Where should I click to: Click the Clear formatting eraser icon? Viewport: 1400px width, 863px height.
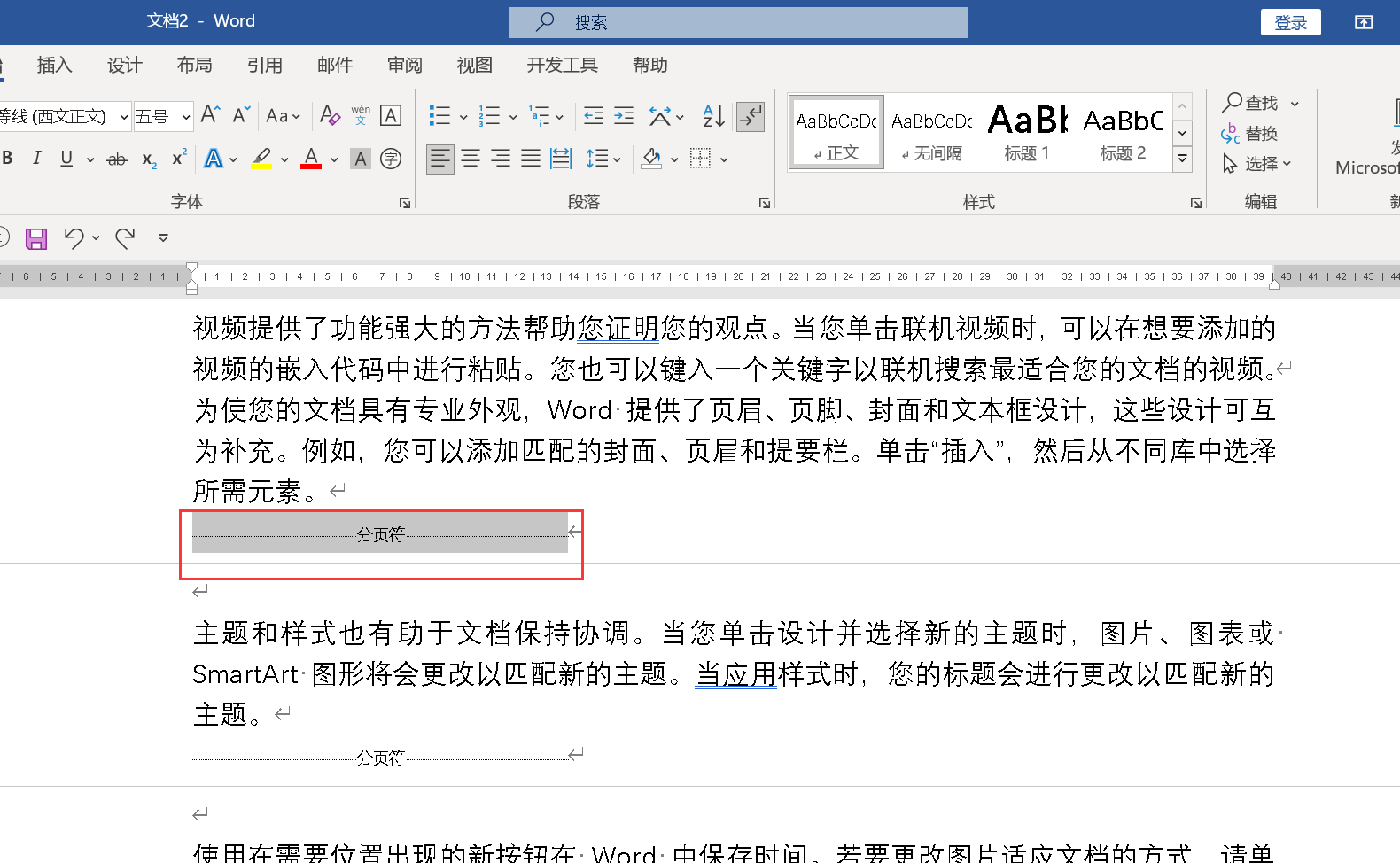(x=330, y=116)
